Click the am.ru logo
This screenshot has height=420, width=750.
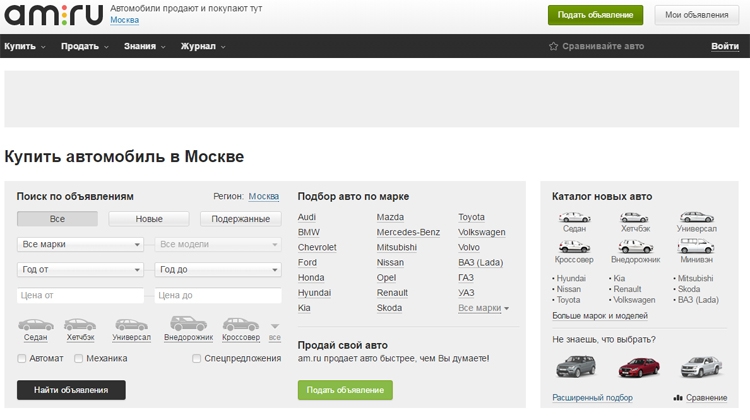pyautogui.click(x=54, y=14)
